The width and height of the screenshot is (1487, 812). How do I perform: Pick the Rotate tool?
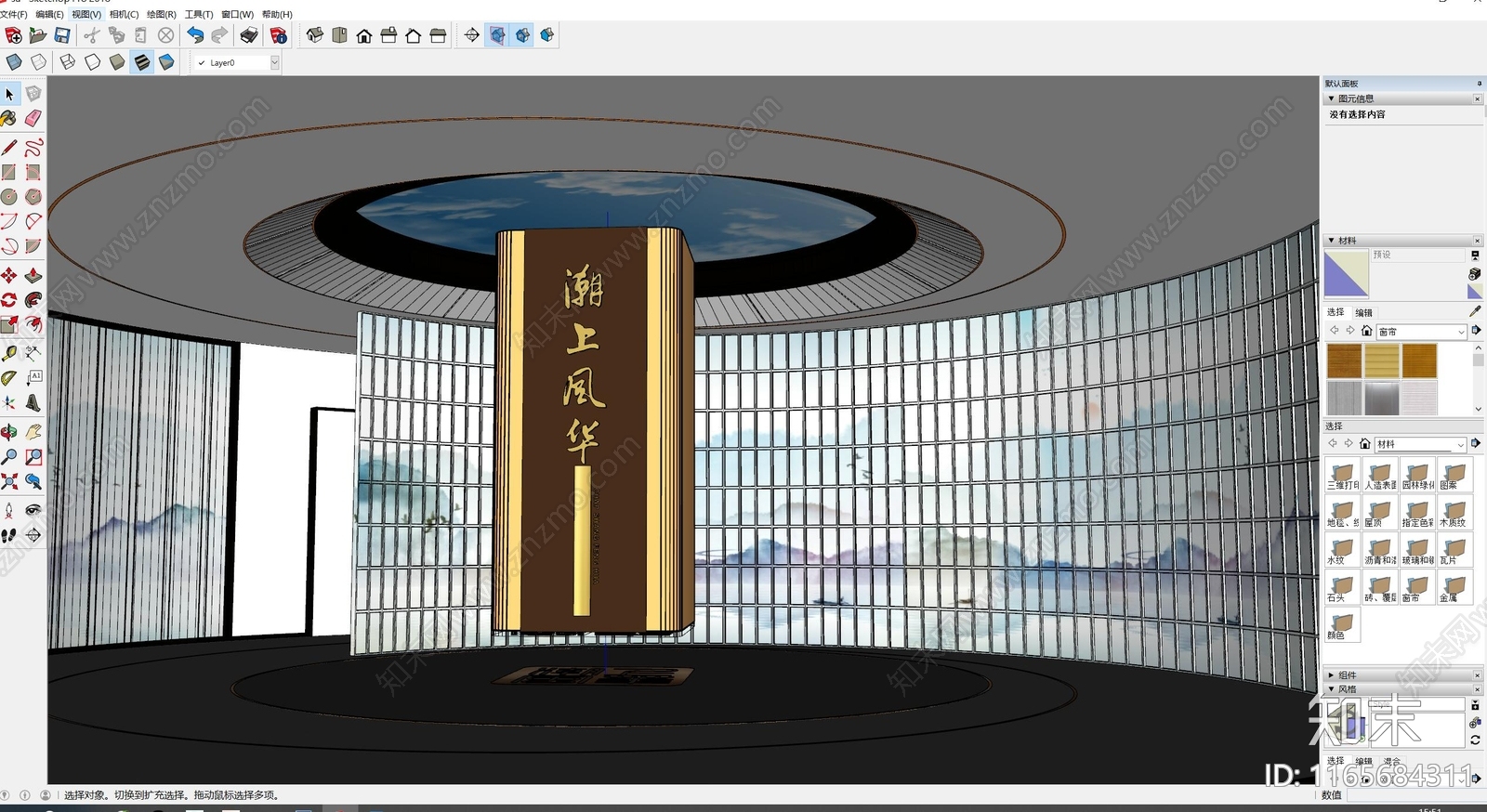pyautogui.click(x=9, y=300)
